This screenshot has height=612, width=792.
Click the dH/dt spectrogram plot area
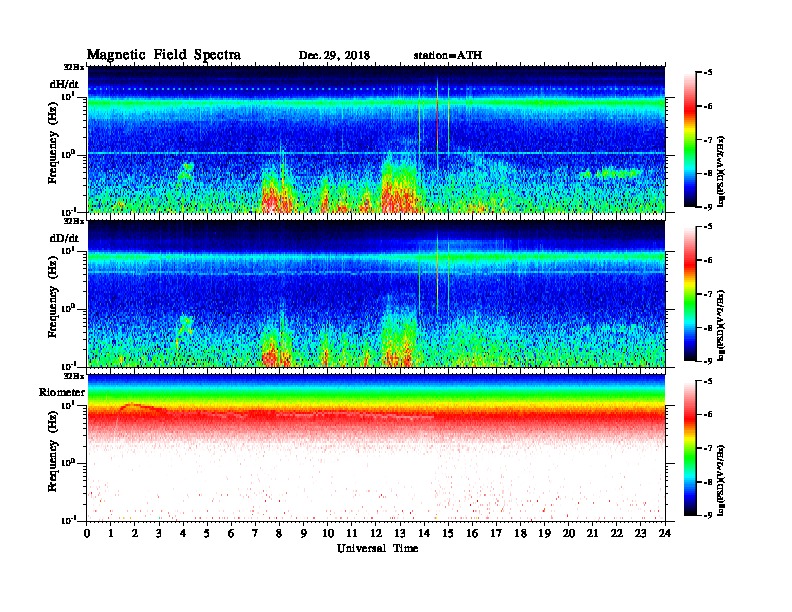376,139
